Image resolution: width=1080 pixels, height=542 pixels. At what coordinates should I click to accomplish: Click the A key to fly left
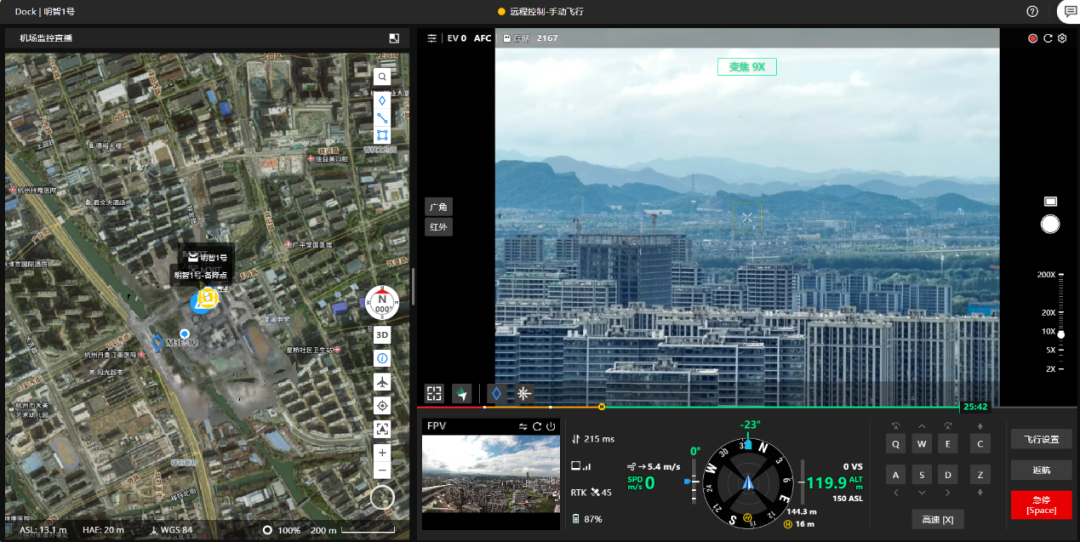click(895, 475)
